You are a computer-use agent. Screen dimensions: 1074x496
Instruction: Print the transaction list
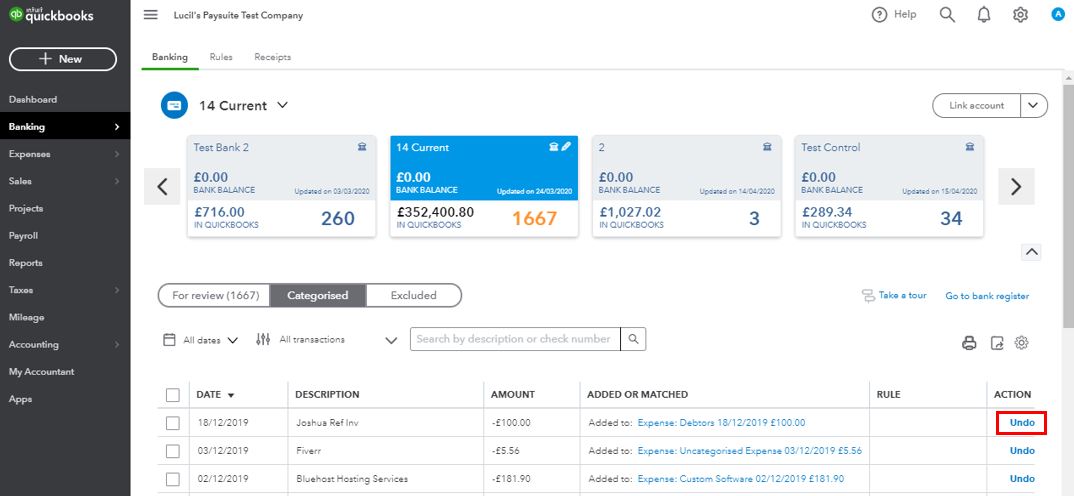969,343
